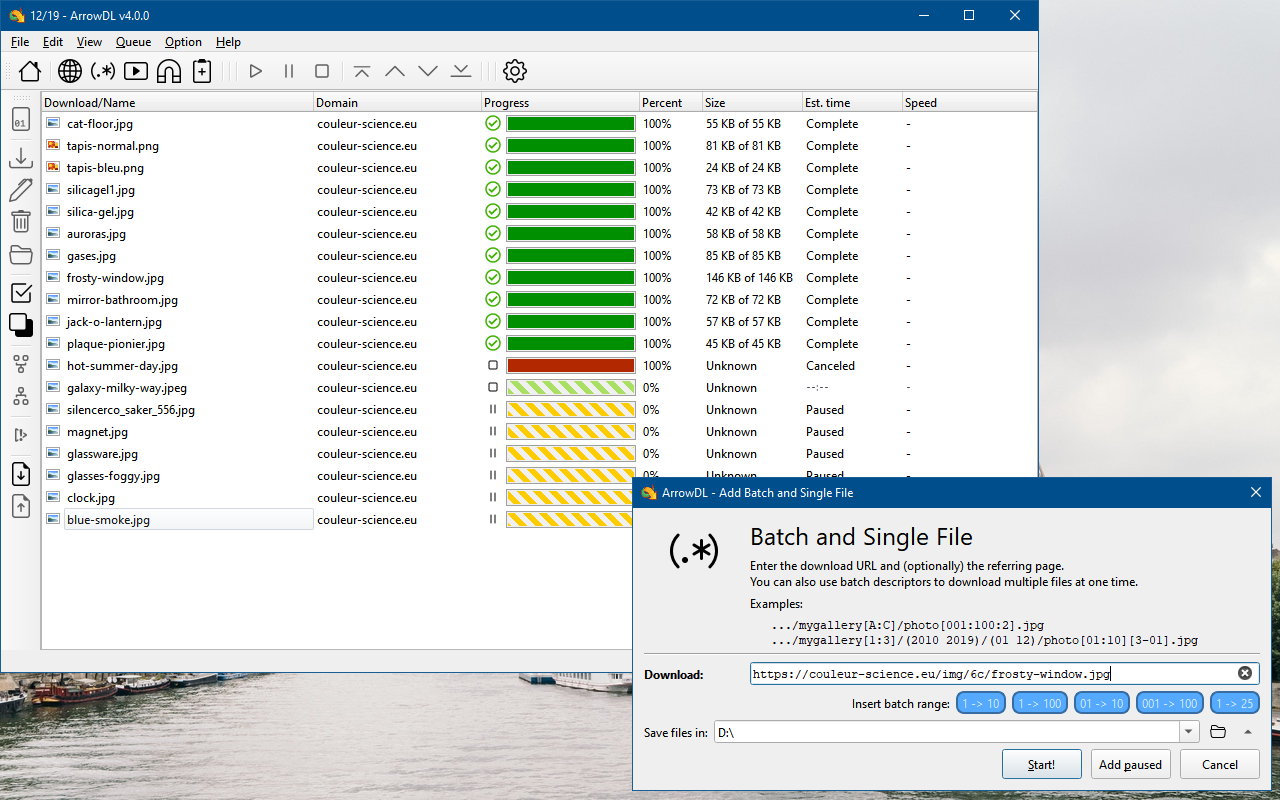
Task: Delete a download using the trash icon
Action: click(20, 221)
